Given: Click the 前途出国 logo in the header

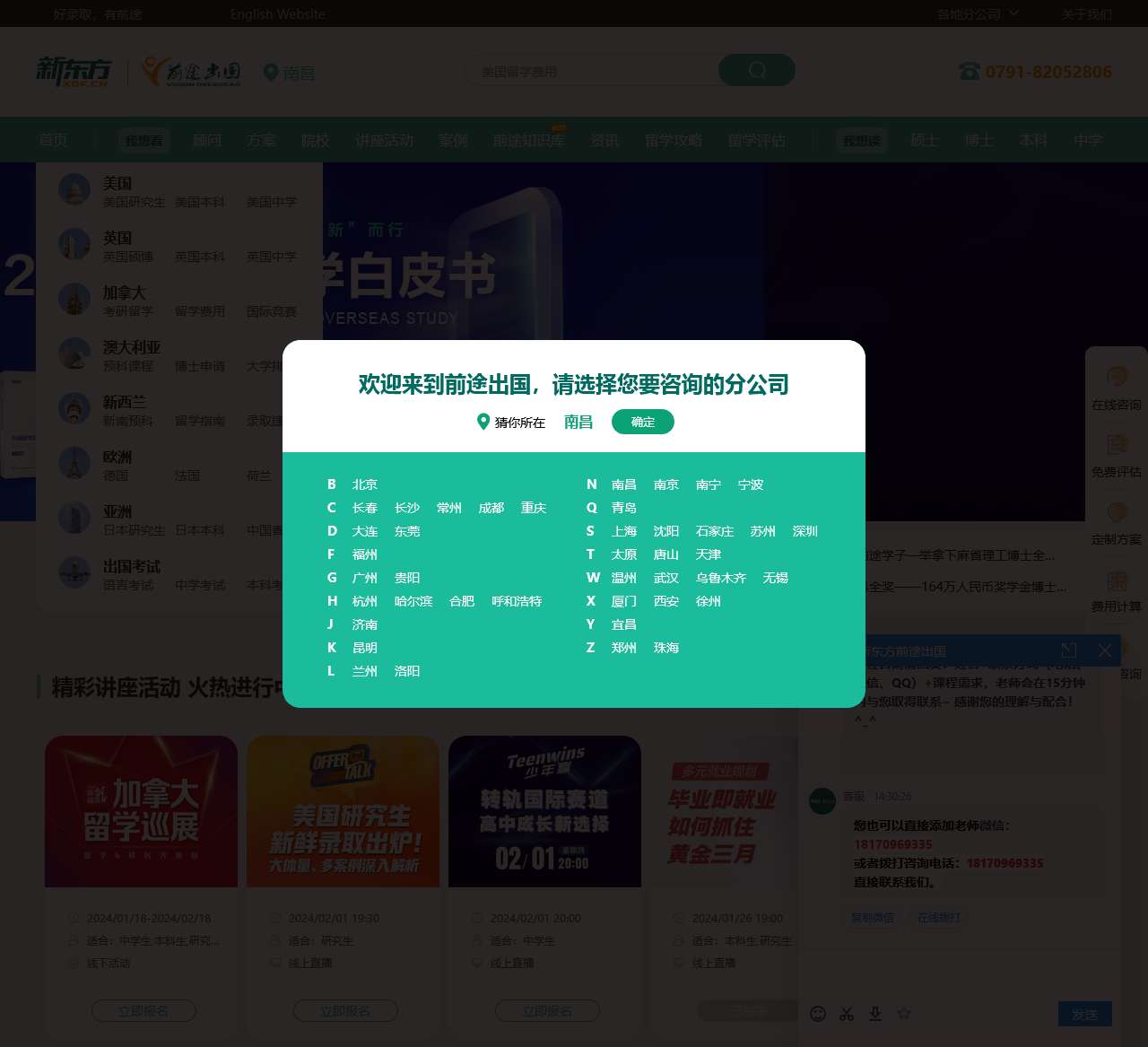Looking at the screenshot, I should click(191, 72).
